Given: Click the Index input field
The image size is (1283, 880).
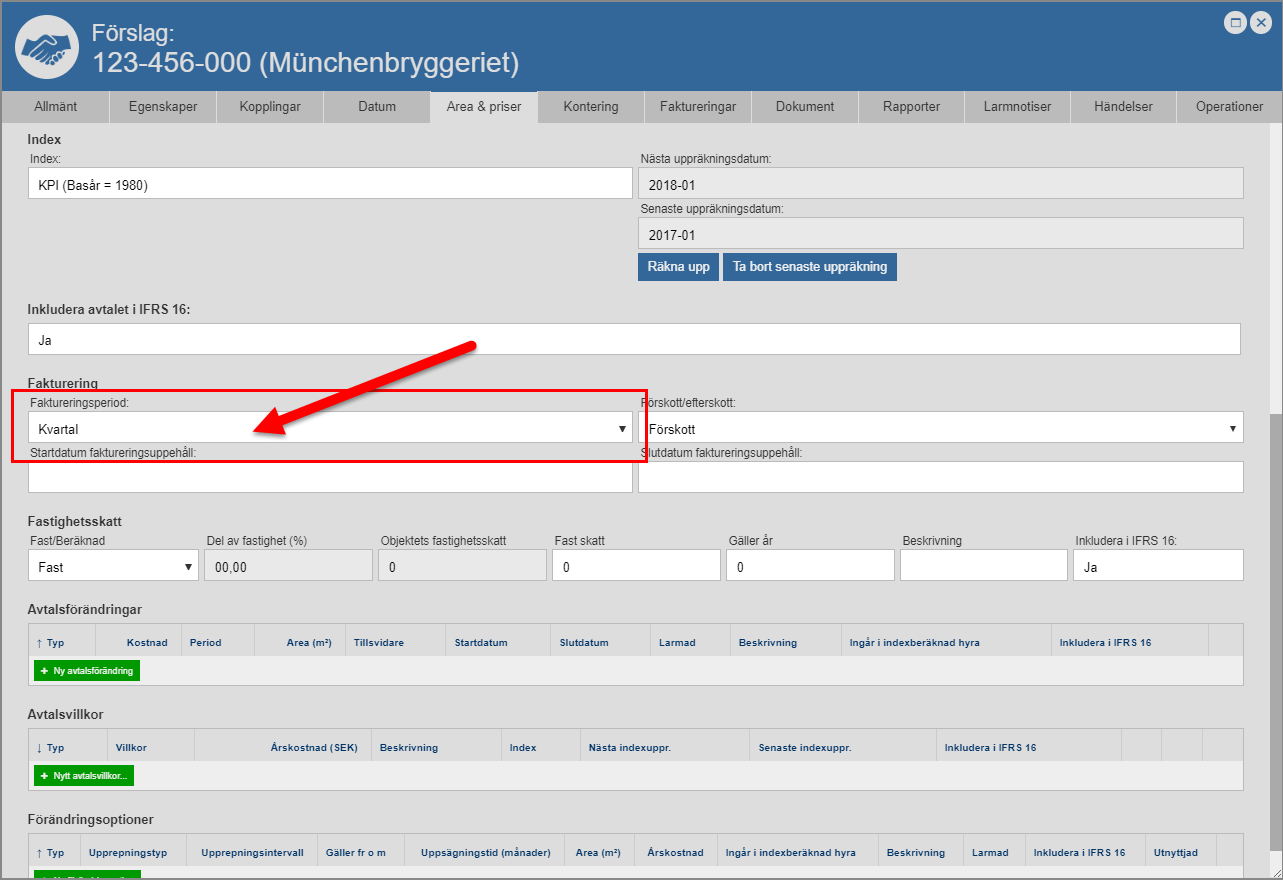Looking at the screenshot, I should click(x=330, y=184).
